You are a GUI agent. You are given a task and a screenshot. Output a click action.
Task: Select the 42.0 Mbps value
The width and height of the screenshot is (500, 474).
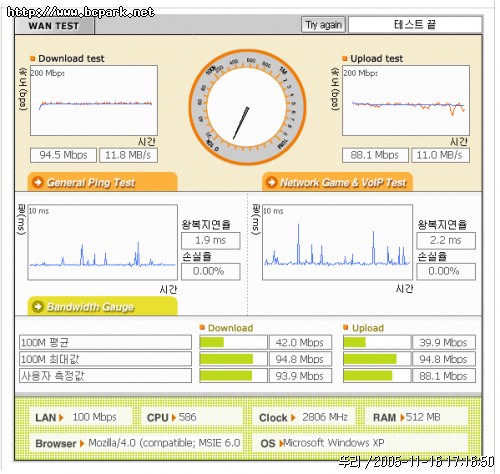(300, 342)
